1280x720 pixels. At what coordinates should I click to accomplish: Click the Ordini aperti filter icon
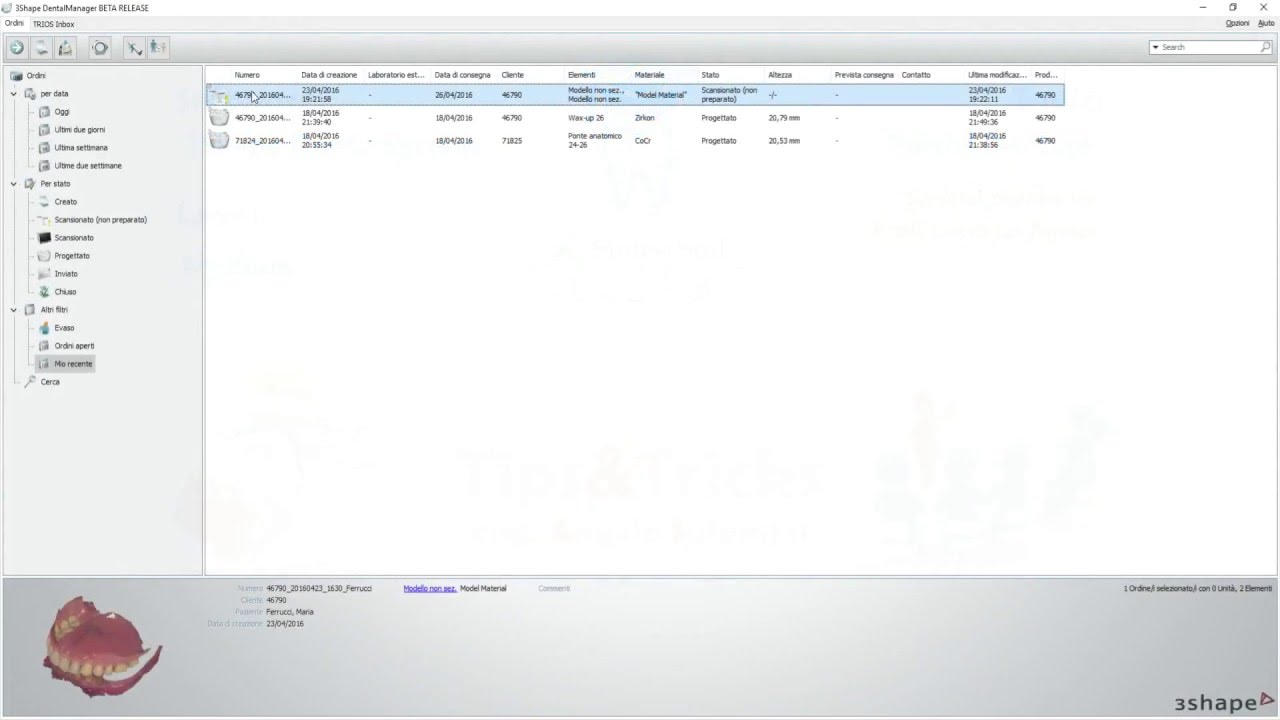coord(44,346)
